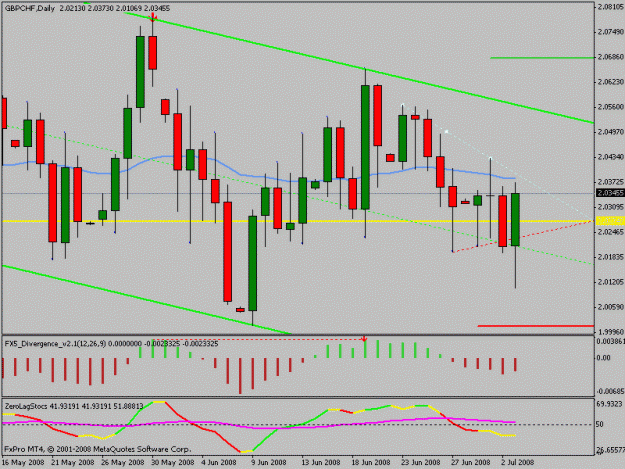Image resolution: width=625 pixels, height=469 pixels.
Task: Click the 2.06860 price scale label
Action: (611, 57)
